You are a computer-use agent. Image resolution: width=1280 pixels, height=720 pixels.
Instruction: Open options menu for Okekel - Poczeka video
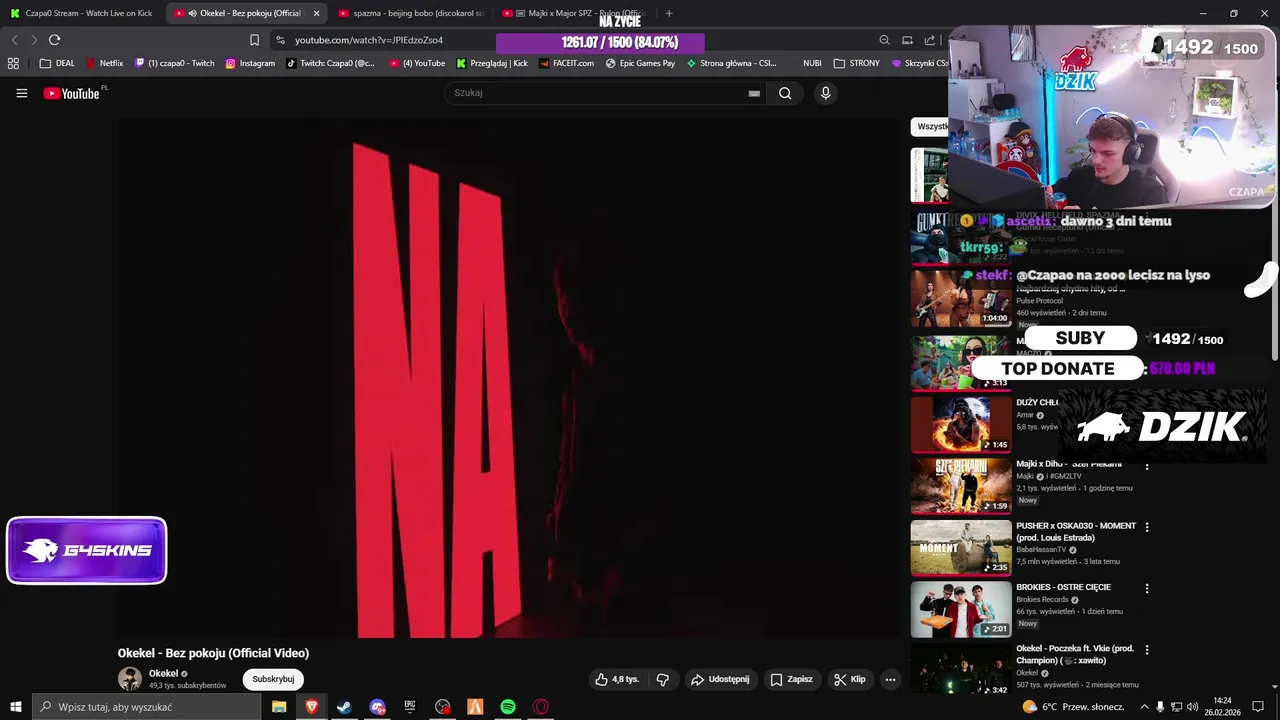pos(1147,650)
